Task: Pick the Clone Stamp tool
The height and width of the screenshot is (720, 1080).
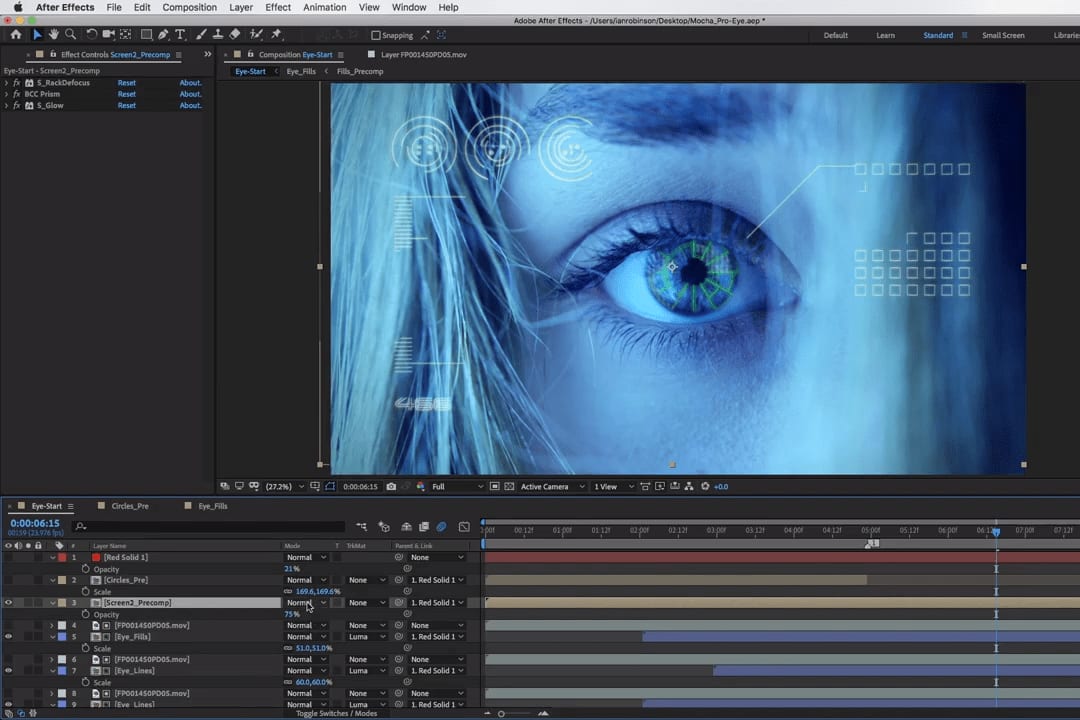Action: [x=217, y=35]
